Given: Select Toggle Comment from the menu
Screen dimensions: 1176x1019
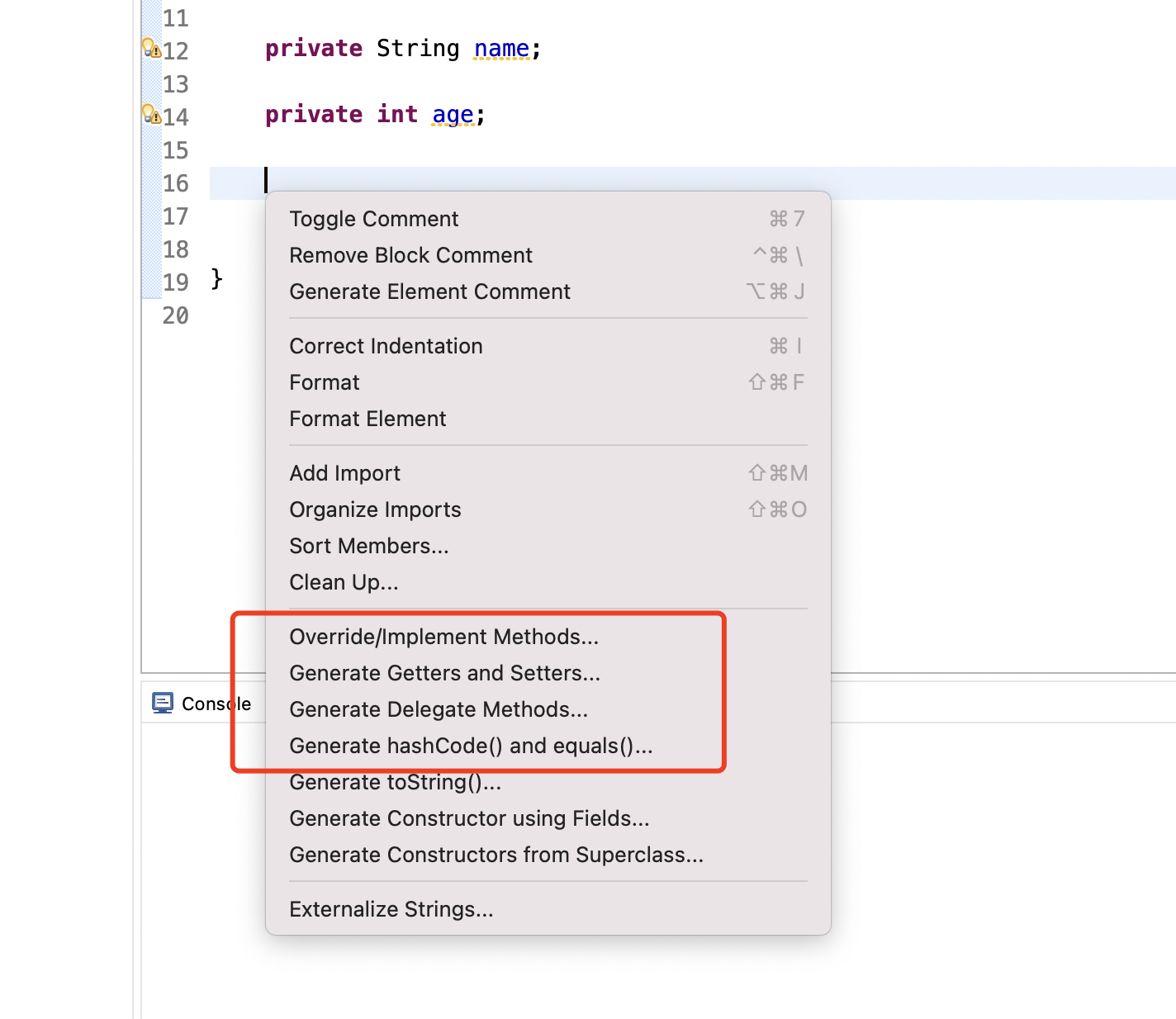Looking at the screenshot, I should [373, 219].
